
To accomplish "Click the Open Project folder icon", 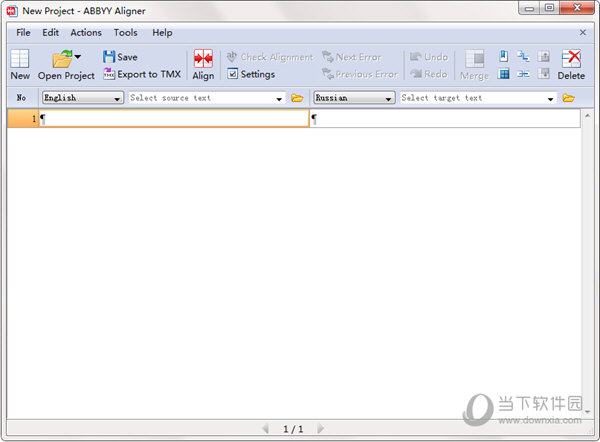I will click(x=62, y=59).
